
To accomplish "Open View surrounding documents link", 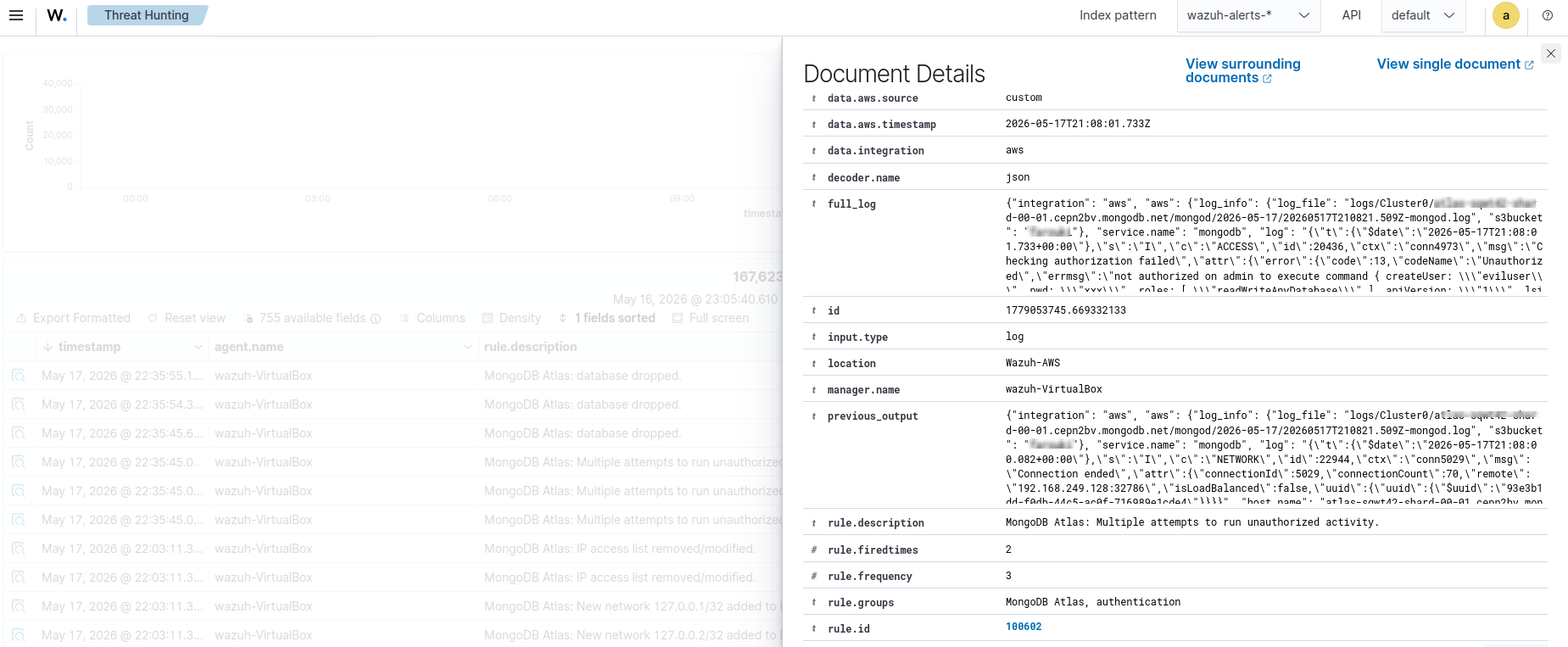I will point(1242,70).
